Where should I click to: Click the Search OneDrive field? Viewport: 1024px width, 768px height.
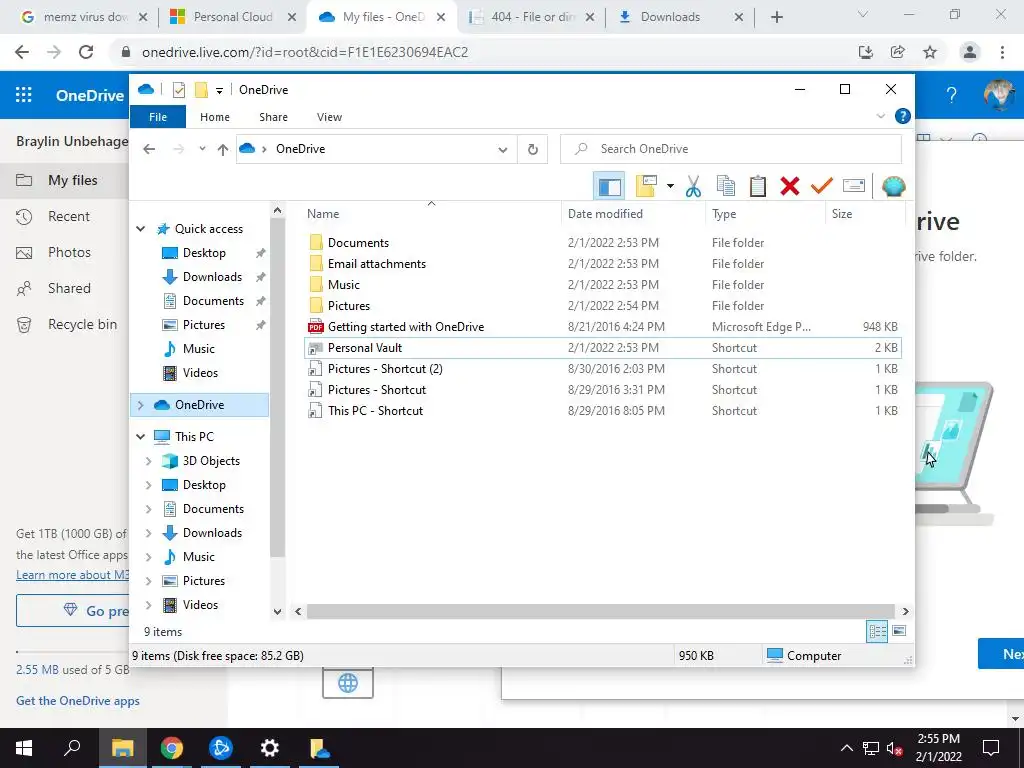(731, 149)
